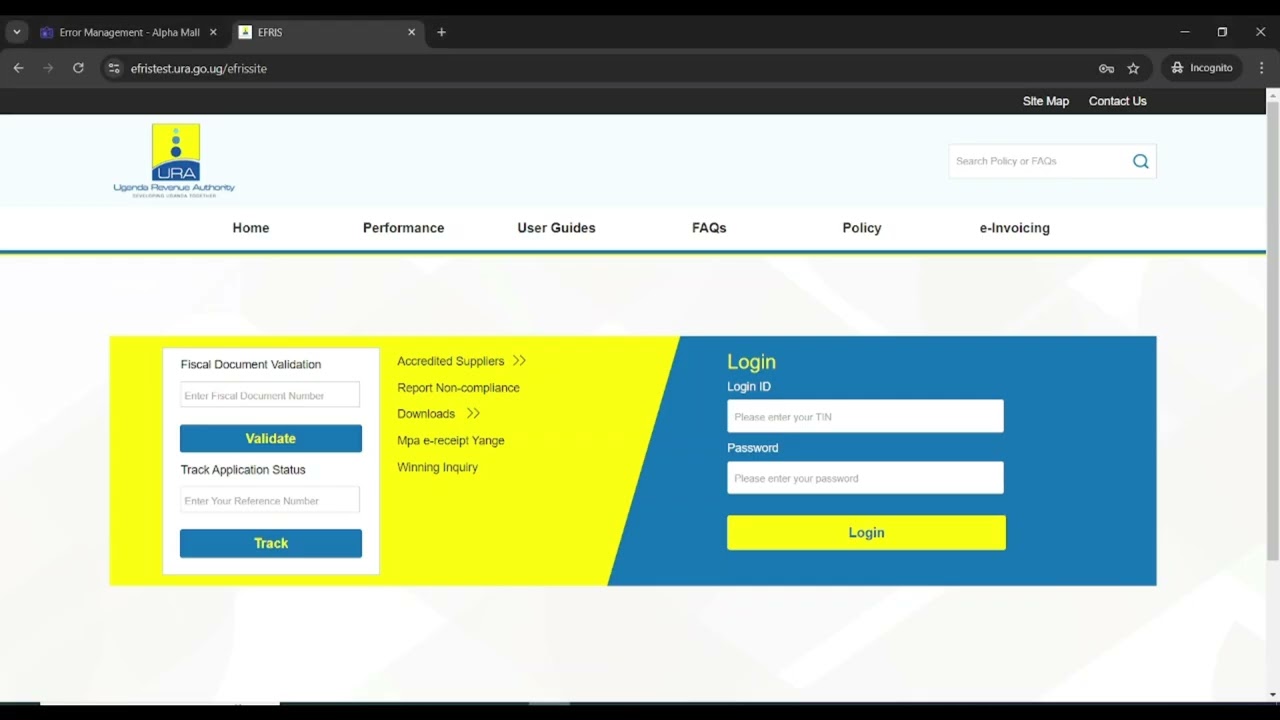Focus the Password field
The width and height of the screenshot is (1280, 720).
click(x=865, y=478)
